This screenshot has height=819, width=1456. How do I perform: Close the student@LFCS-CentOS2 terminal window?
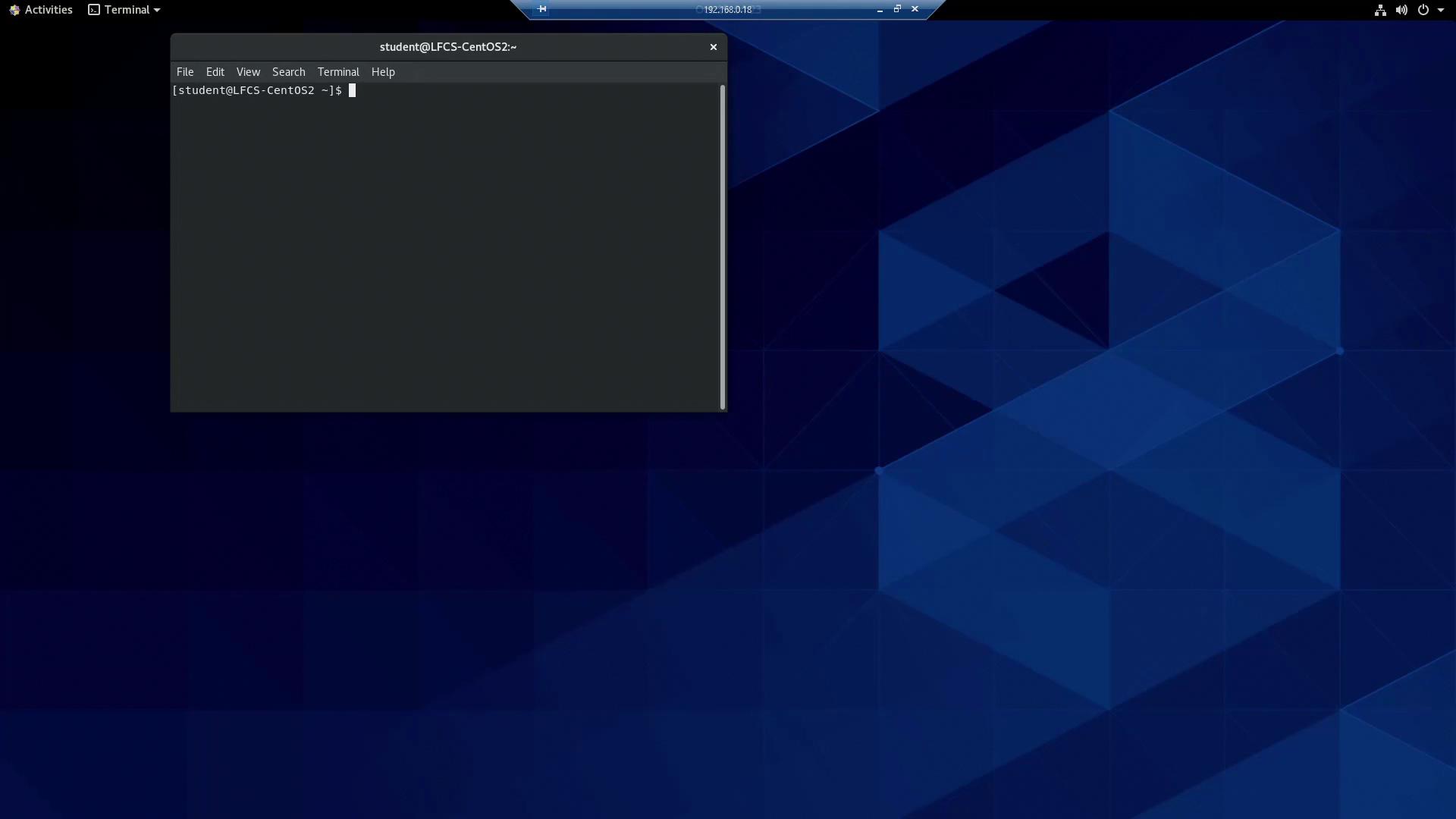click(713, 47)
